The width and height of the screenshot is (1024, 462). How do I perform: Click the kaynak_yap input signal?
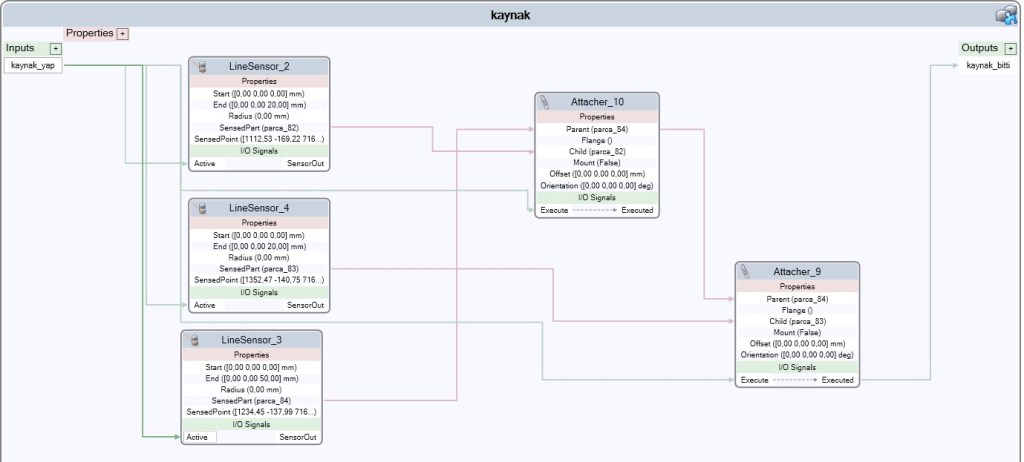point(33,65)
